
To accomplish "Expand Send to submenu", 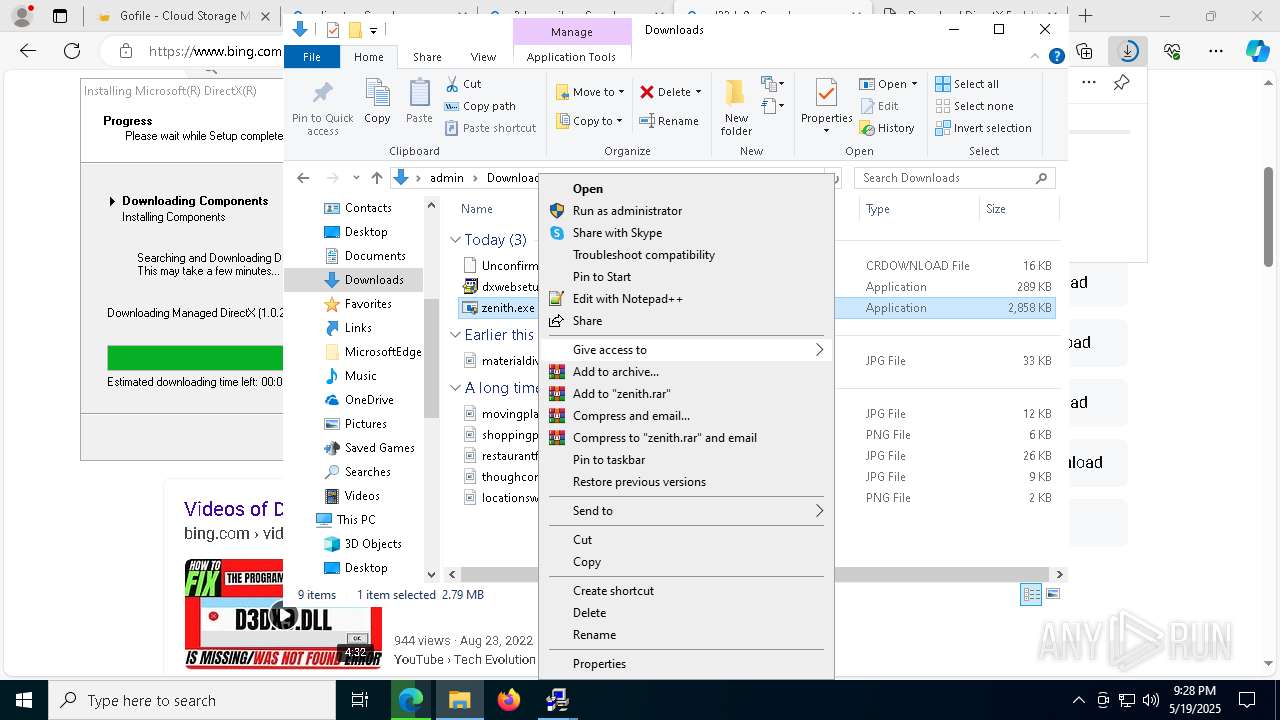I will [688, 511].
